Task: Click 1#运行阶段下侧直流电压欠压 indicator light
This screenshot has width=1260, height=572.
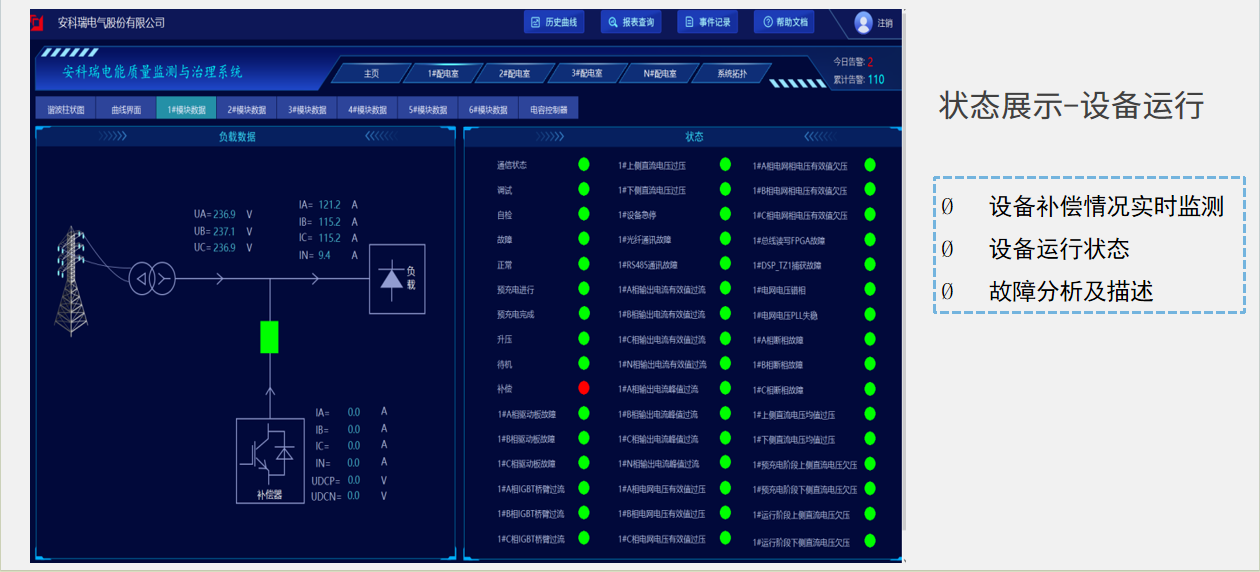Action: 870,541
